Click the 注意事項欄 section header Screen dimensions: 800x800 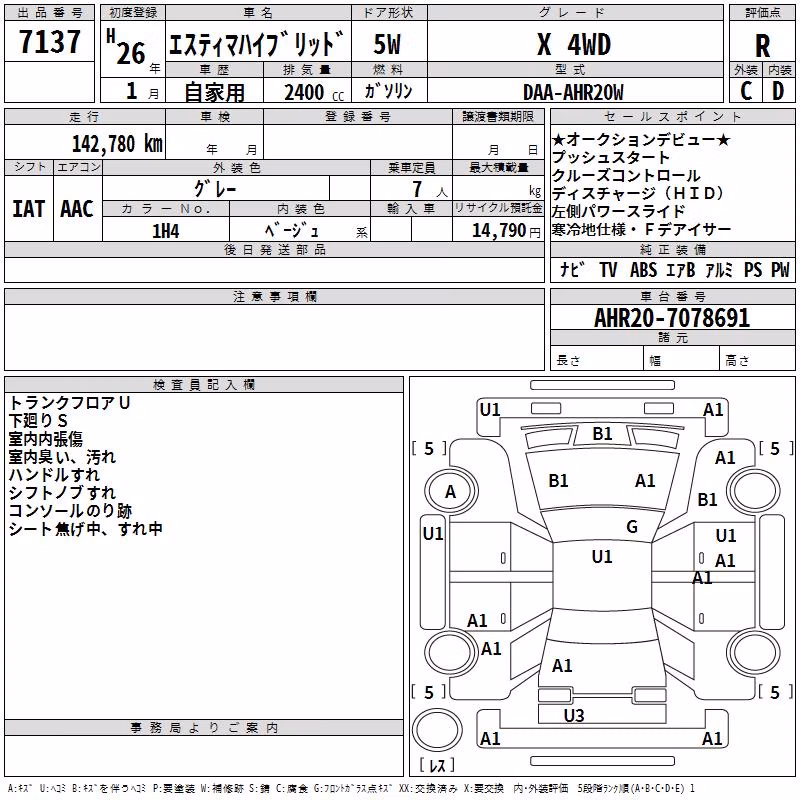274,296
